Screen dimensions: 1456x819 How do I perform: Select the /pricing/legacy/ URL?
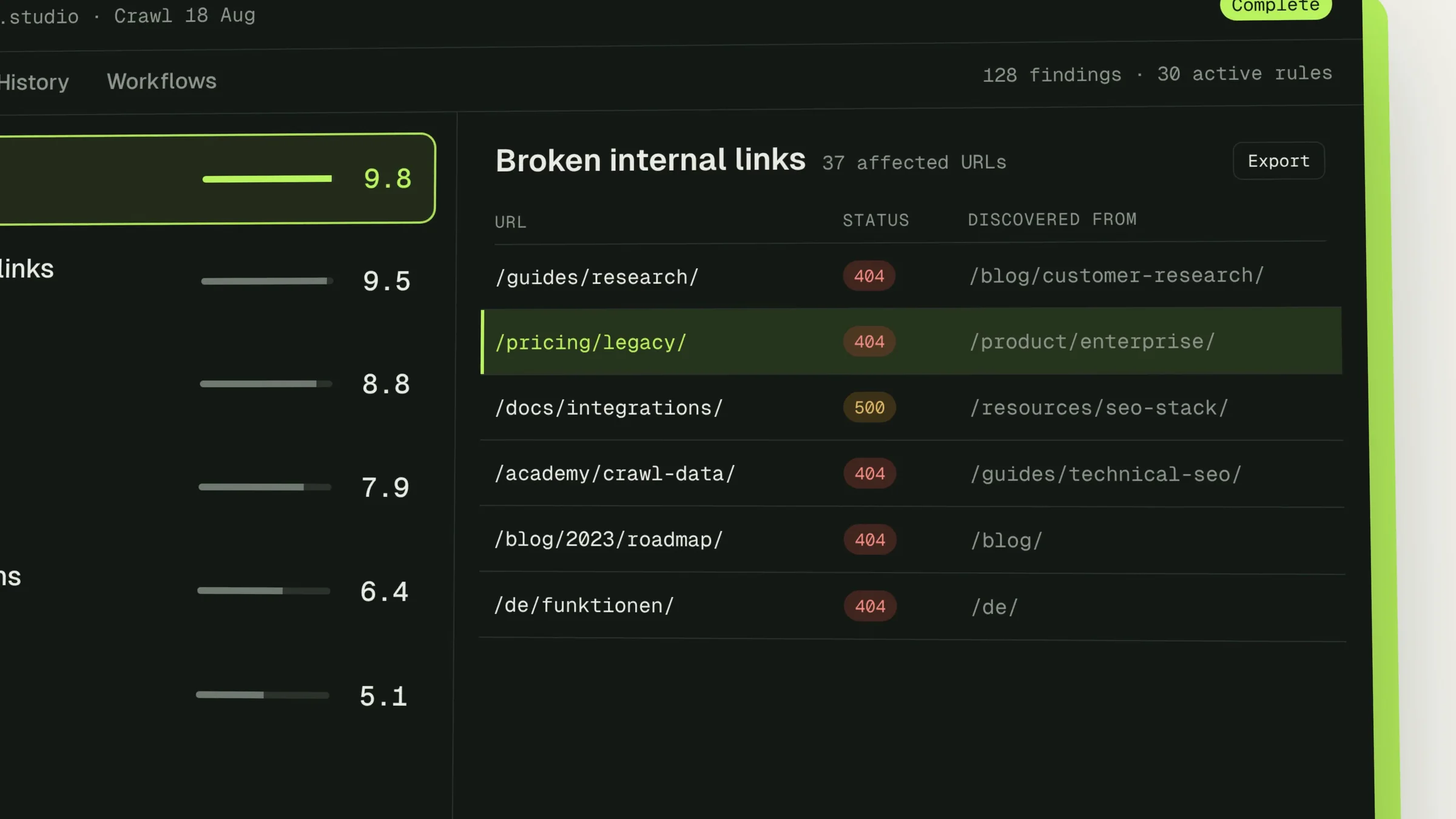(x=591, y=343)
